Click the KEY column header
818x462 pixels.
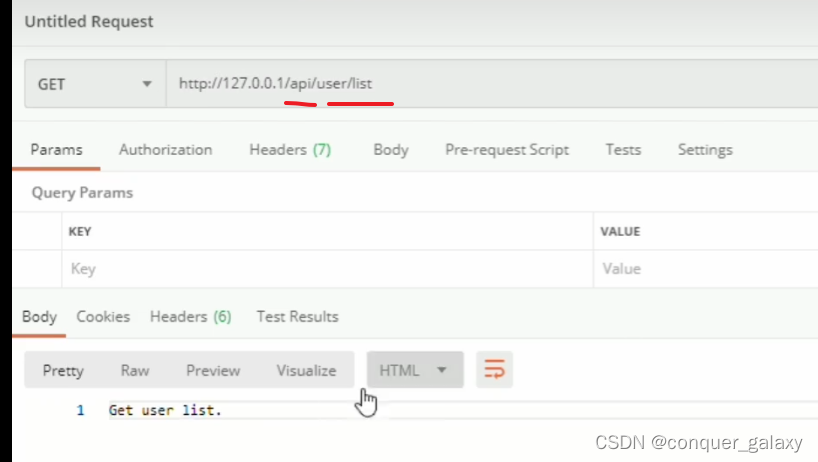80,232
